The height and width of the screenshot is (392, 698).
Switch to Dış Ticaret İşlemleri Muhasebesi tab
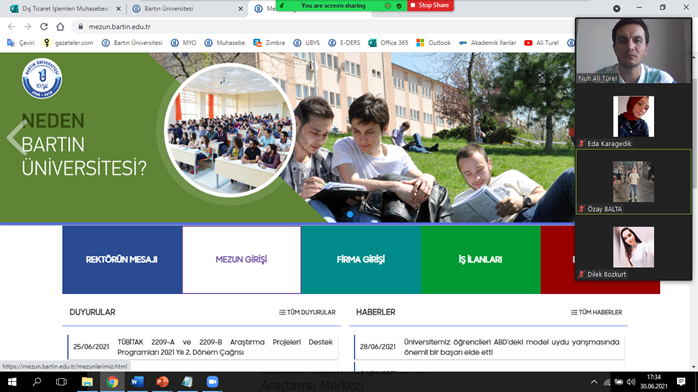coord(65,8)
